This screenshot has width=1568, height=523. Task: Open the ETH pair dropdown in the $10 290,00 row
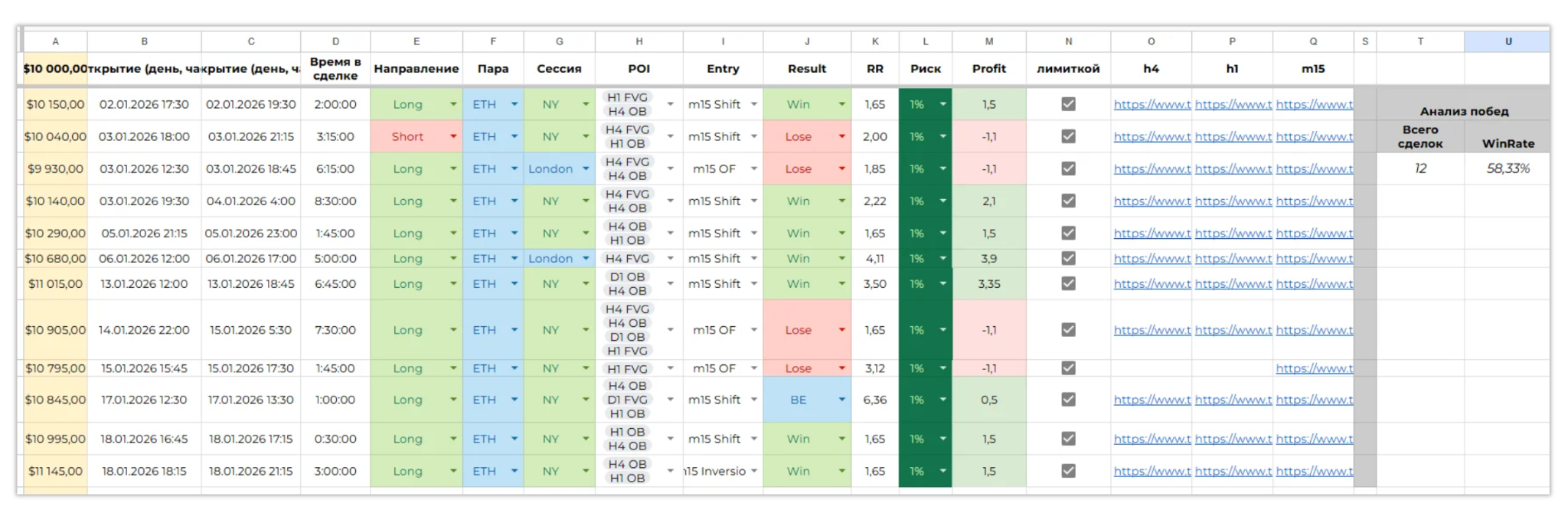[x=514, y=233]
